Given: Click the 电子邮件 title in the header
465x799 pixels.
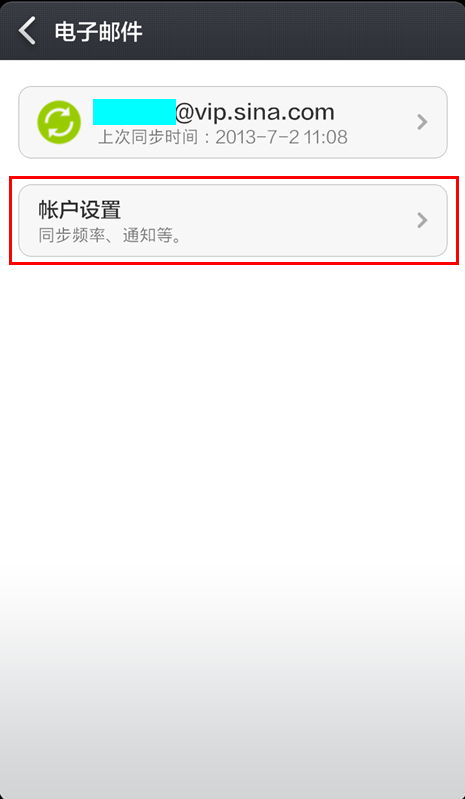Looking at the screenshot, I should (x=98, y=32).
